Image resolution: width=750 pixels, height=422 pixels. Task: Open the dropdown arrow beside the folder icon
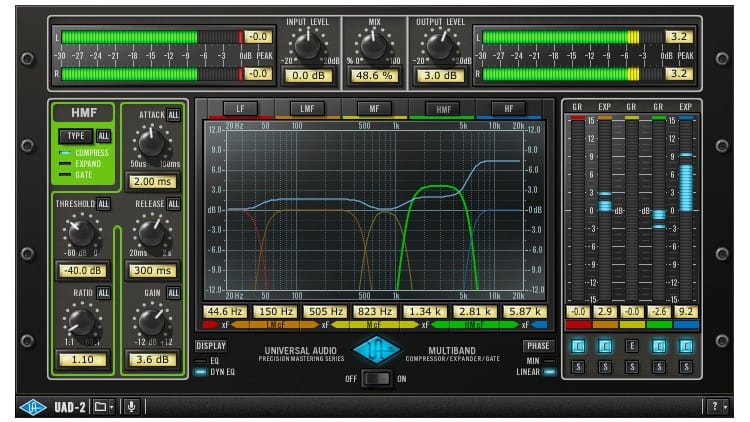[x=111, y=407]
